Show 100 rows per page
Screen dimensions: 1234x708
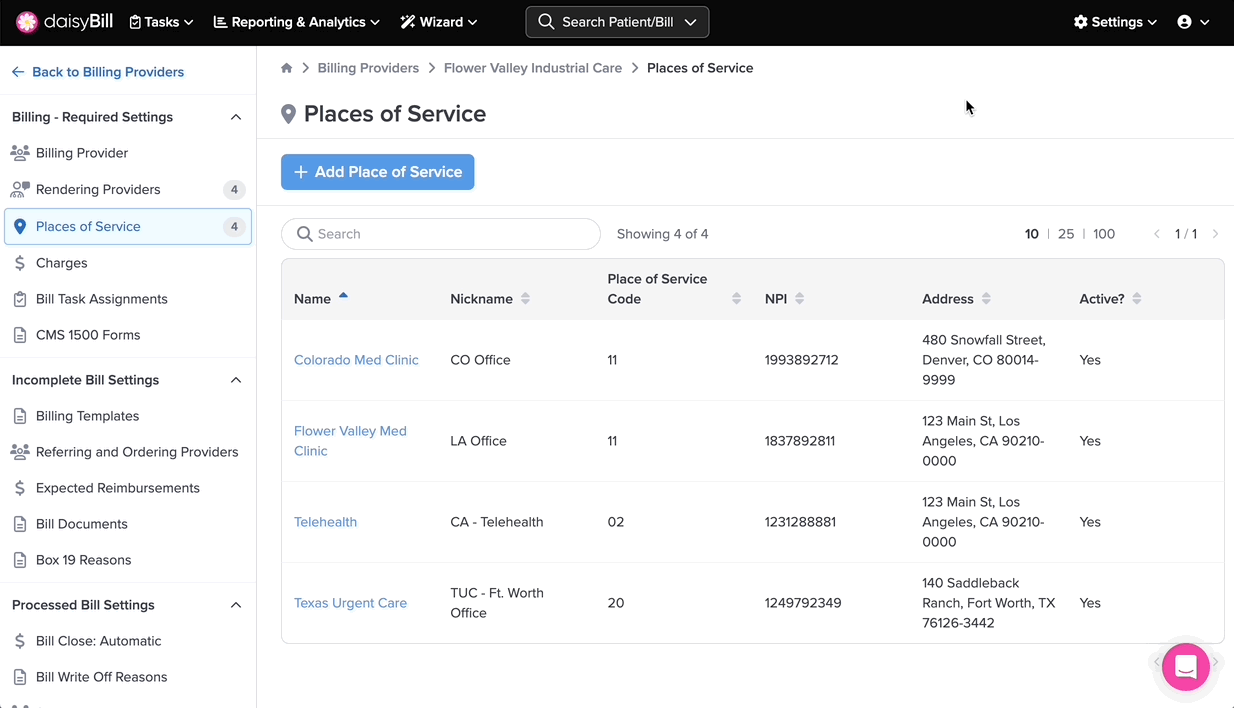click(x=1104, y=234)
